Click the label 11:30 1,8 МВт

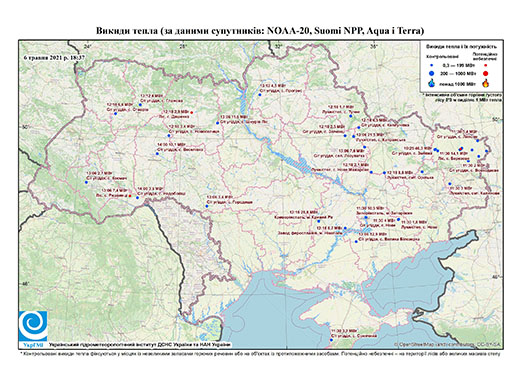414,222
